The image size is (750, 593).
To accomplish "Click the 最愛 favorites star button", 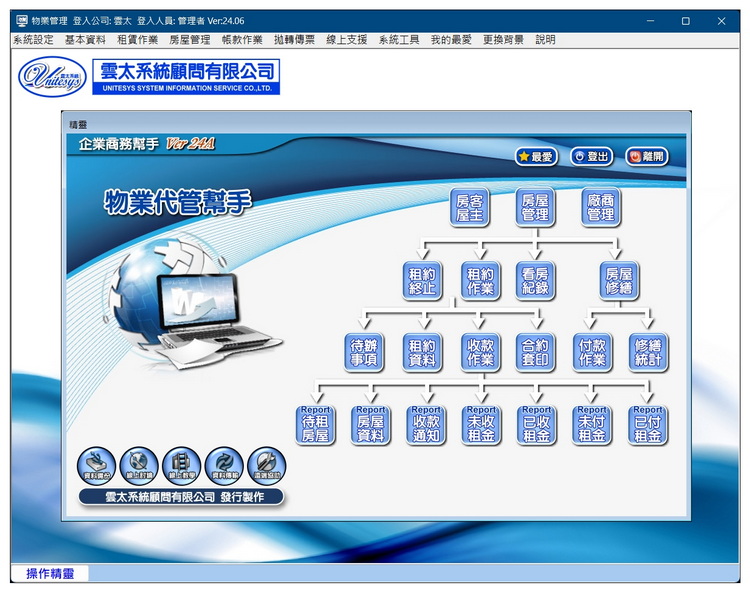I will (536, 156).
